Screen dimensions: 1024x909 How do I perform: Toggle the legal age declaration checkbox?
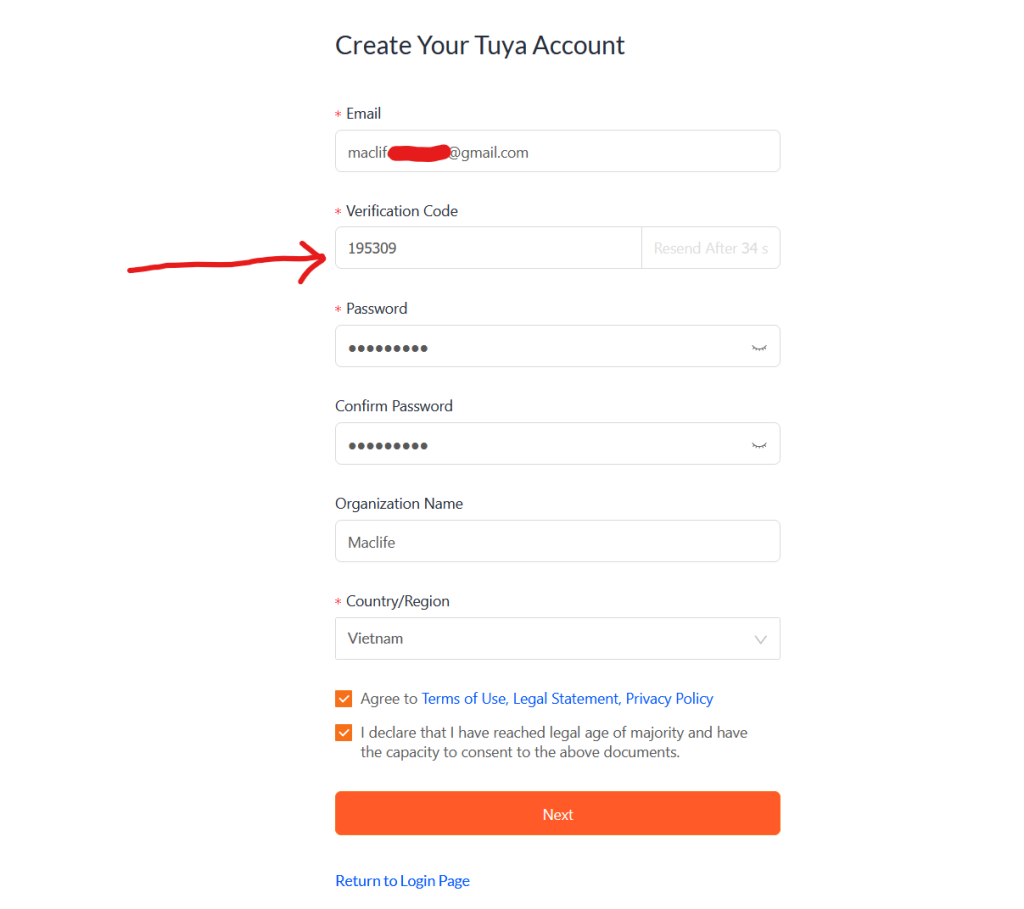click(x=344, y=733)
